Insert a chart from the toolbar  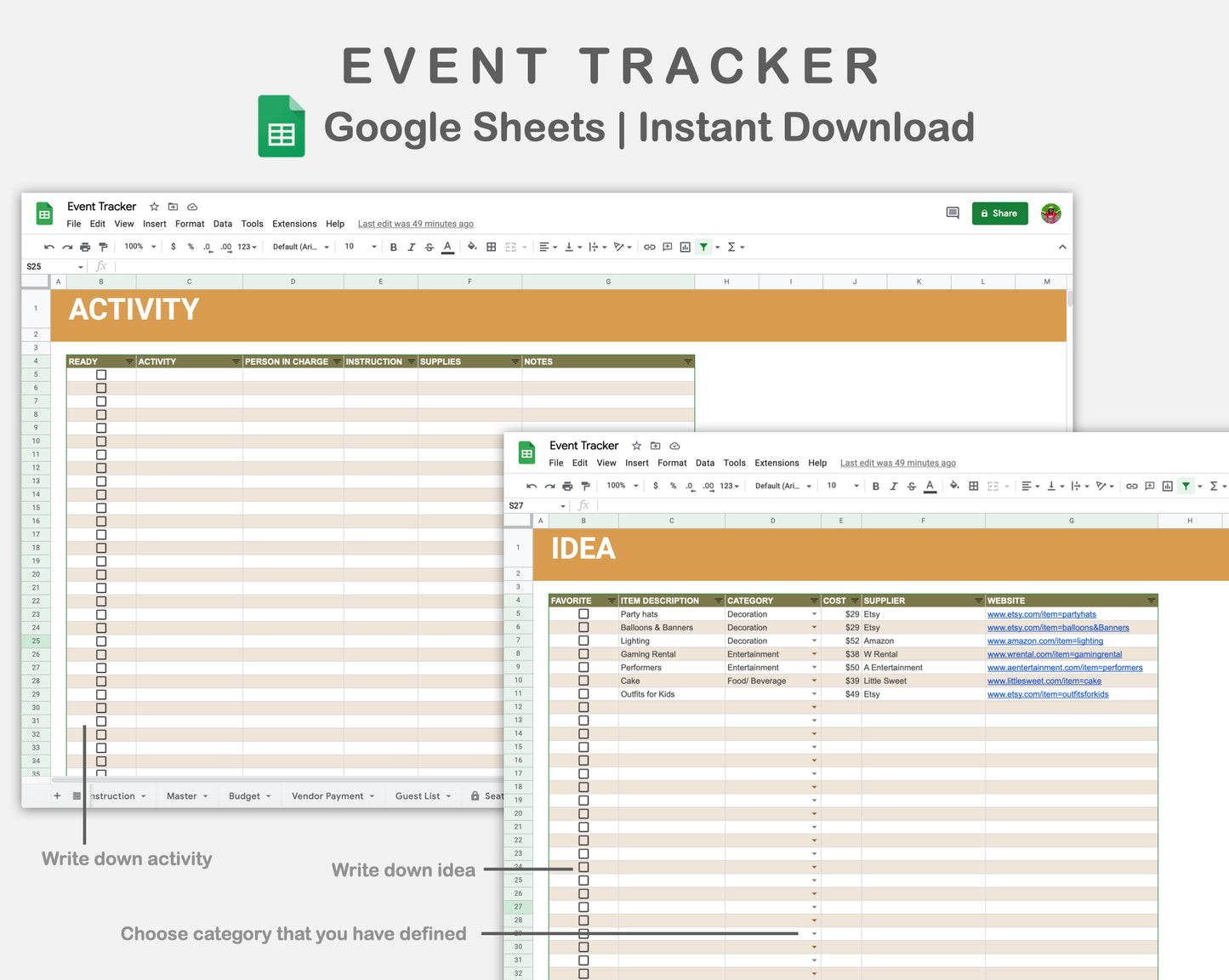tap(686, 247)
